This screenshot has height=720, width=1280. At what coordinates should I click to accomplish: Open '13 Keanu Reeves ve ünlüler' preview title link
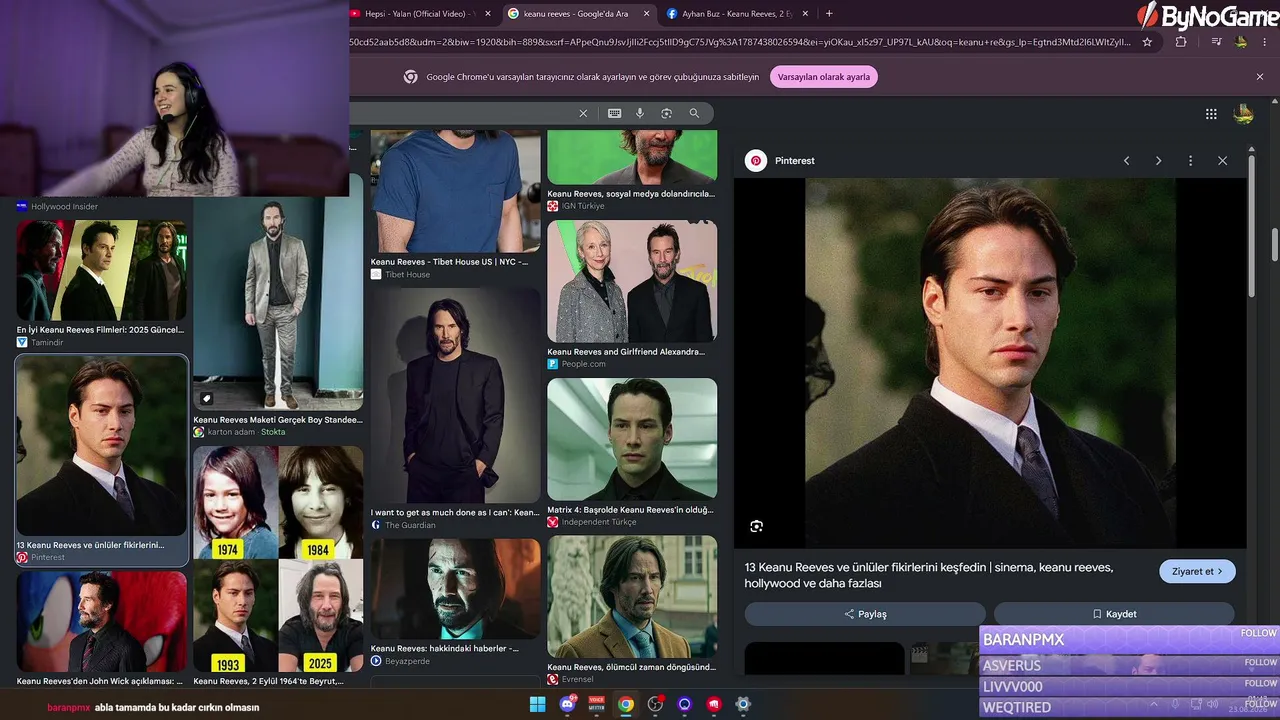click(x=929, y=575)
